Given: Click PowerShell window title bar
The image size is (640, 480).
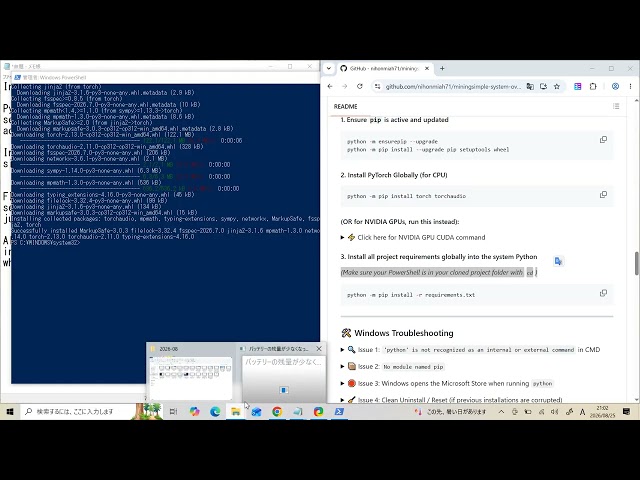Looking at the screenshot, I should click(x=163, y=77).
